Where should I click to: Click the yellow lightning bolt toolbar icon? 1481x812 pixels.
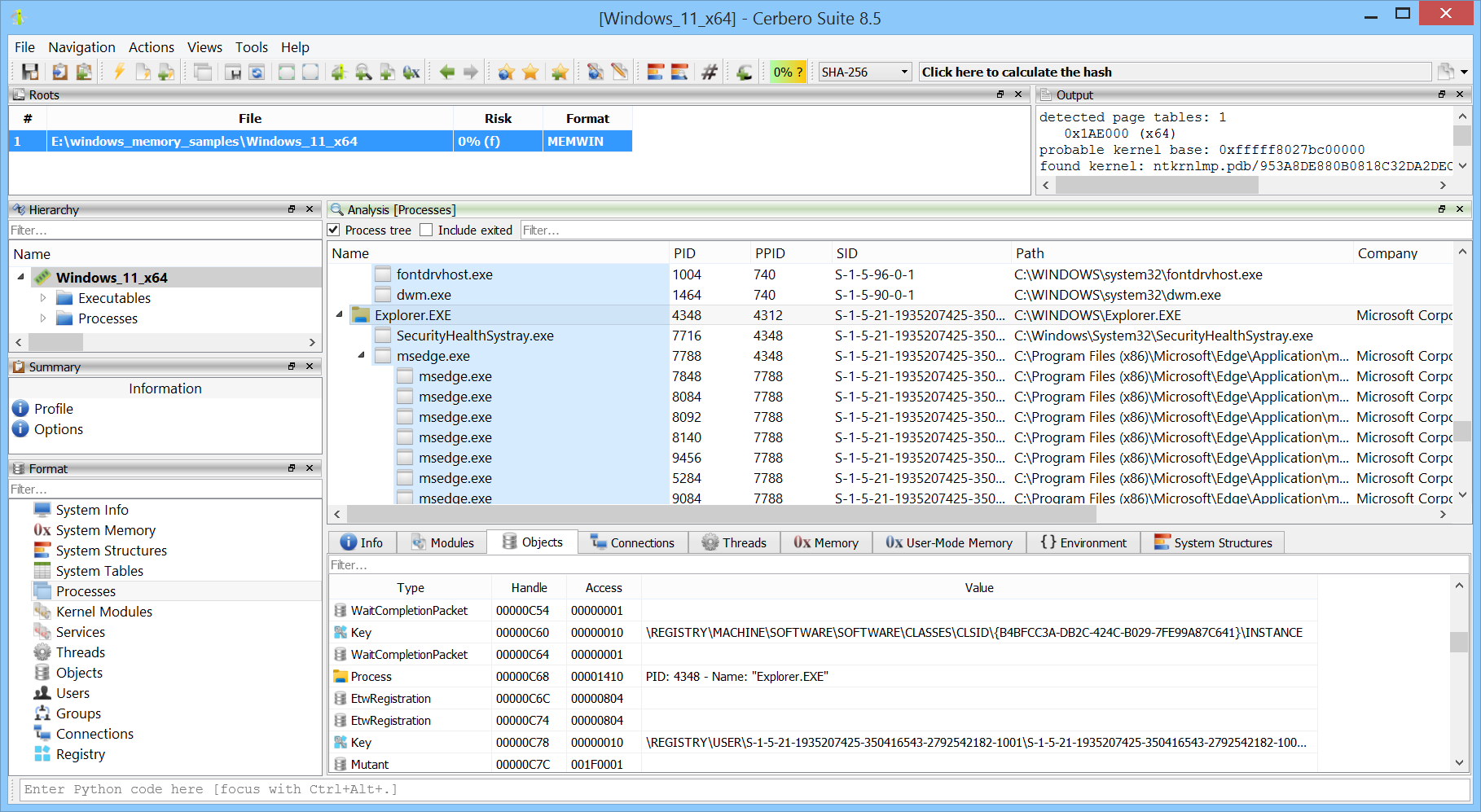119,72
